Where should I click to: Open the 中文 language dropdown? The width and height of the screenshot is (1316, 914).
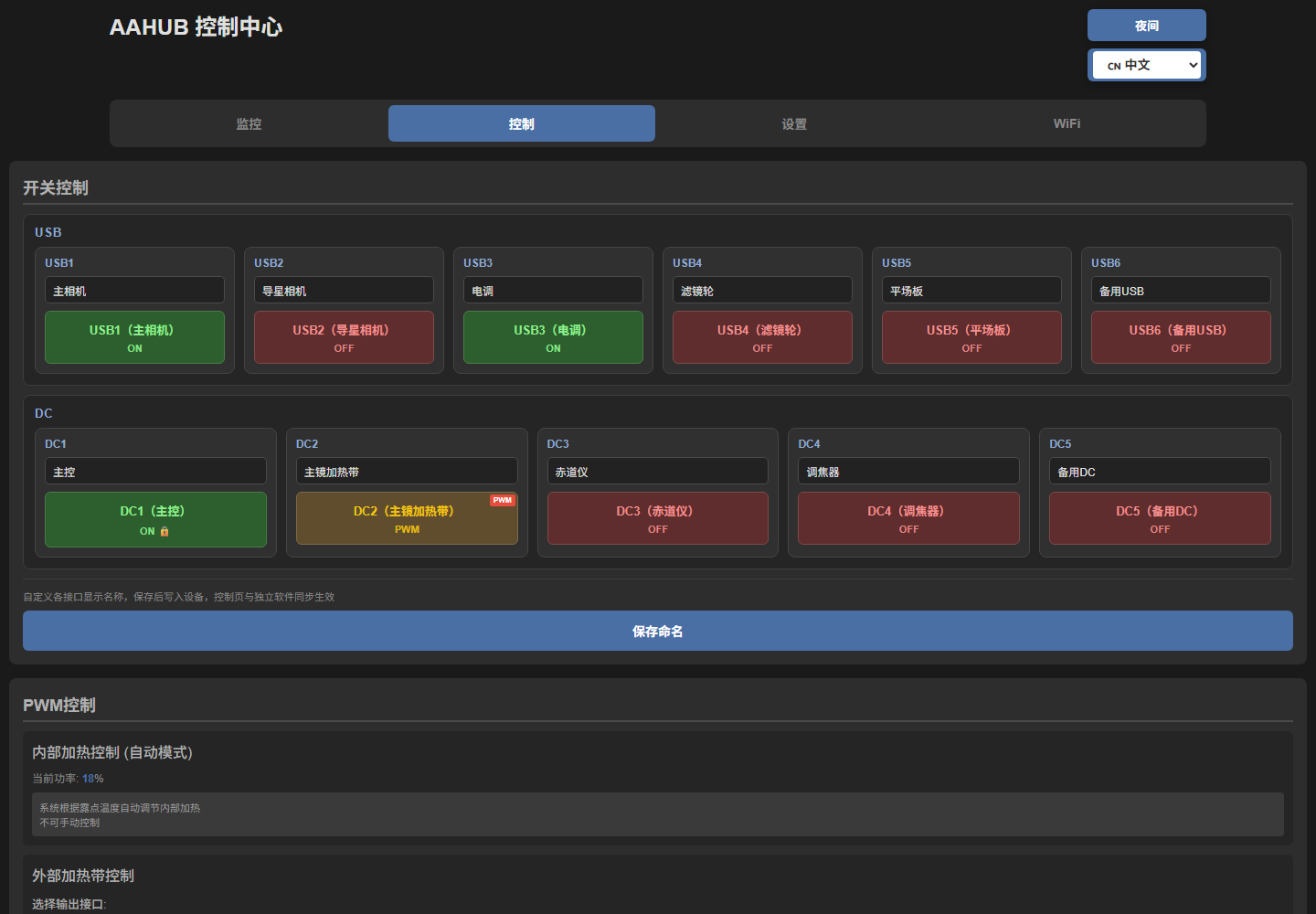tap(1147, 65)
